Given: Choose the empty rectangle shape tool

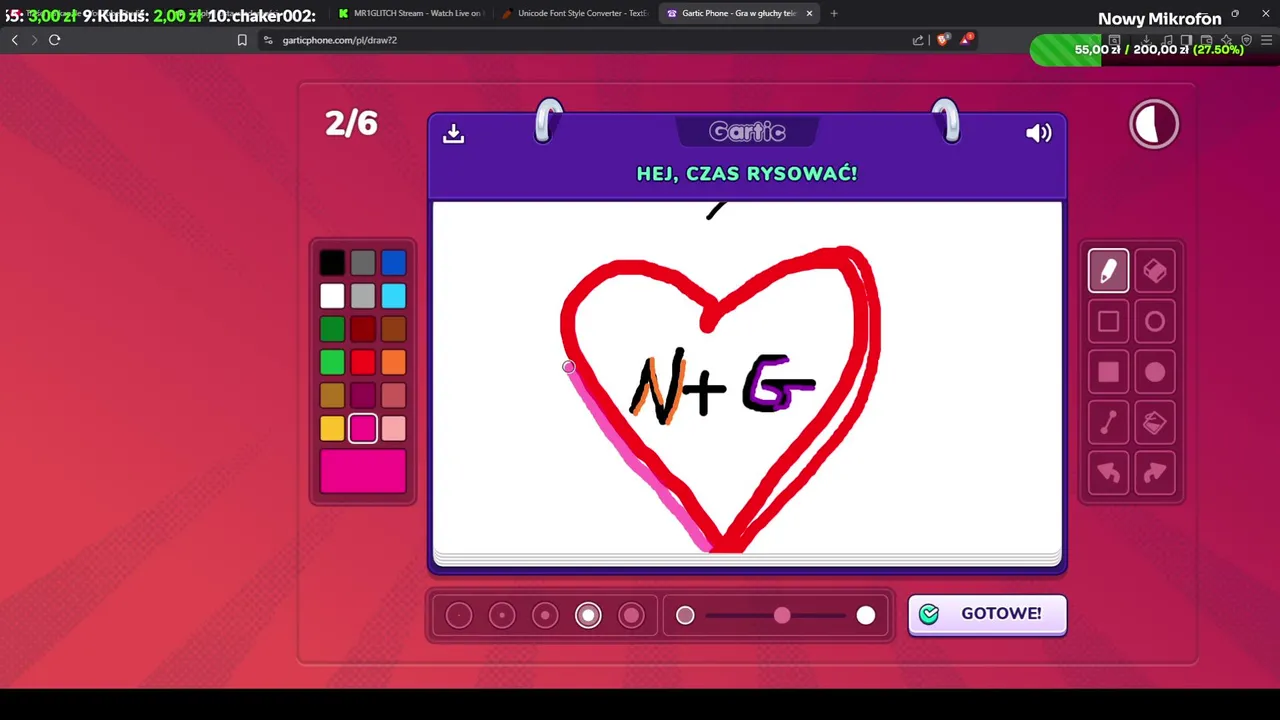Looking at the screenshot, I should [x=1108, y=322].
